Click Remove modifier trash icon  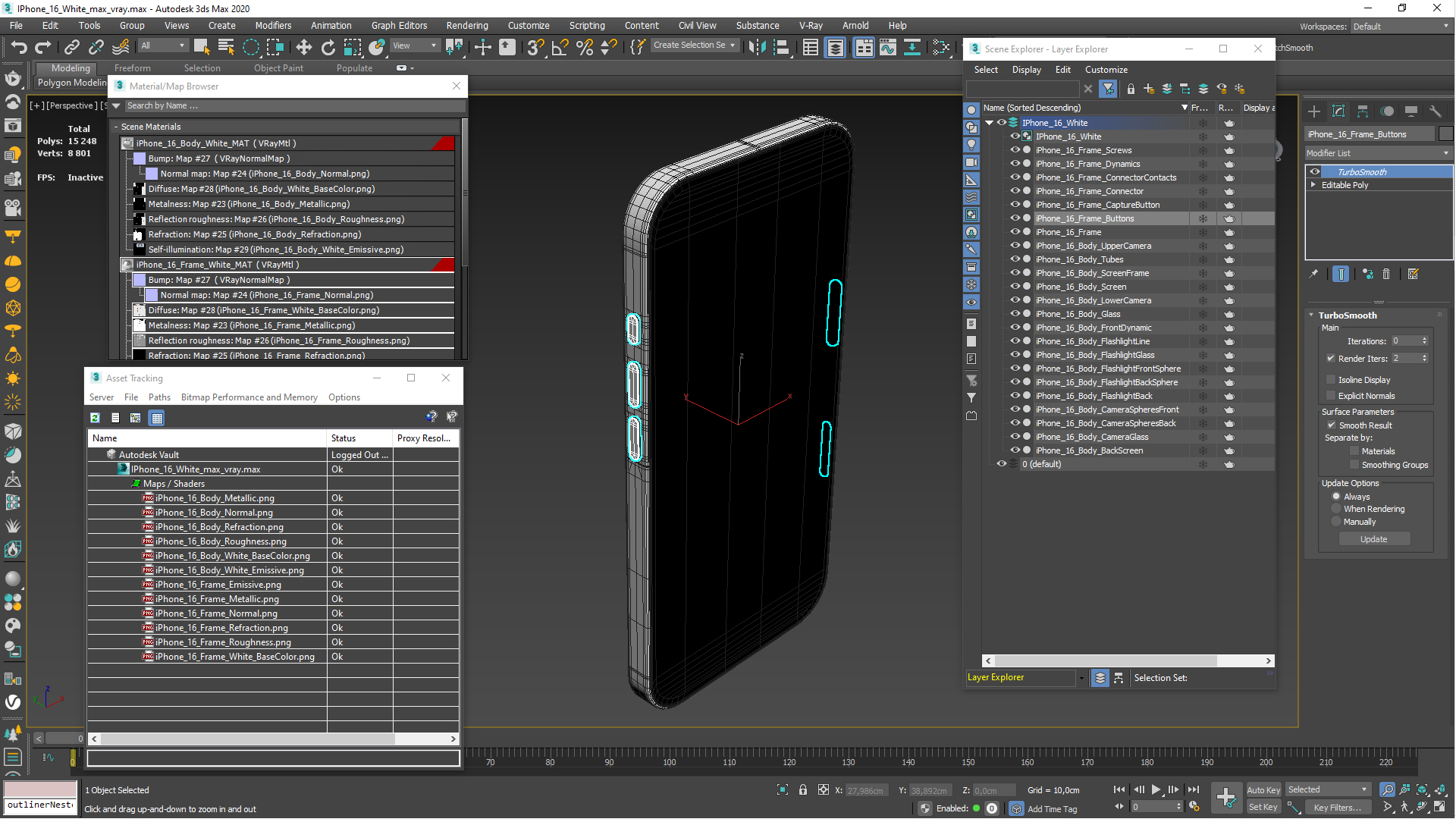(x=1386, y=274)
